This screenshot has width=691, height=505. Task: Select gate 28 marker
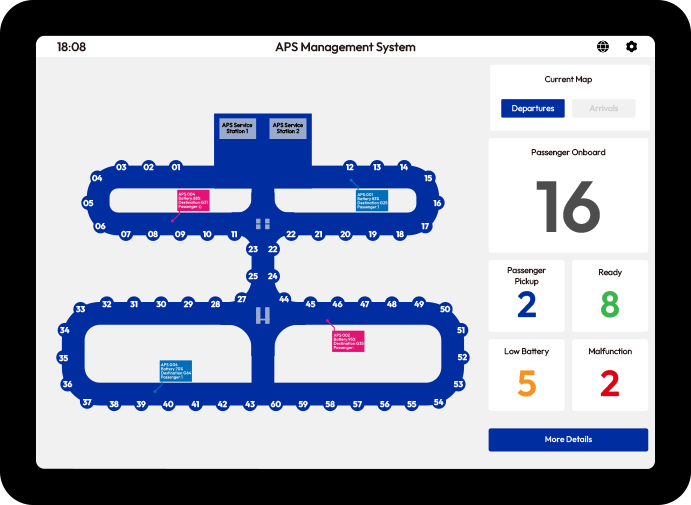[215, 304]
